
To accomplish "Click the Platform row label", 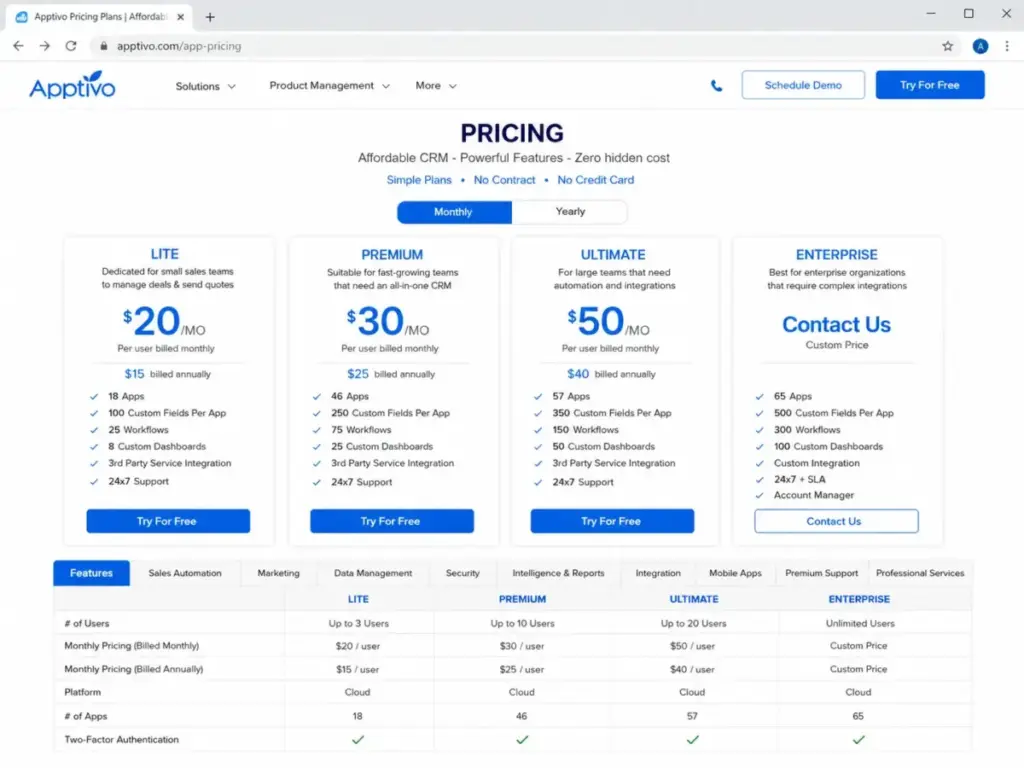I will click(83, 692).
